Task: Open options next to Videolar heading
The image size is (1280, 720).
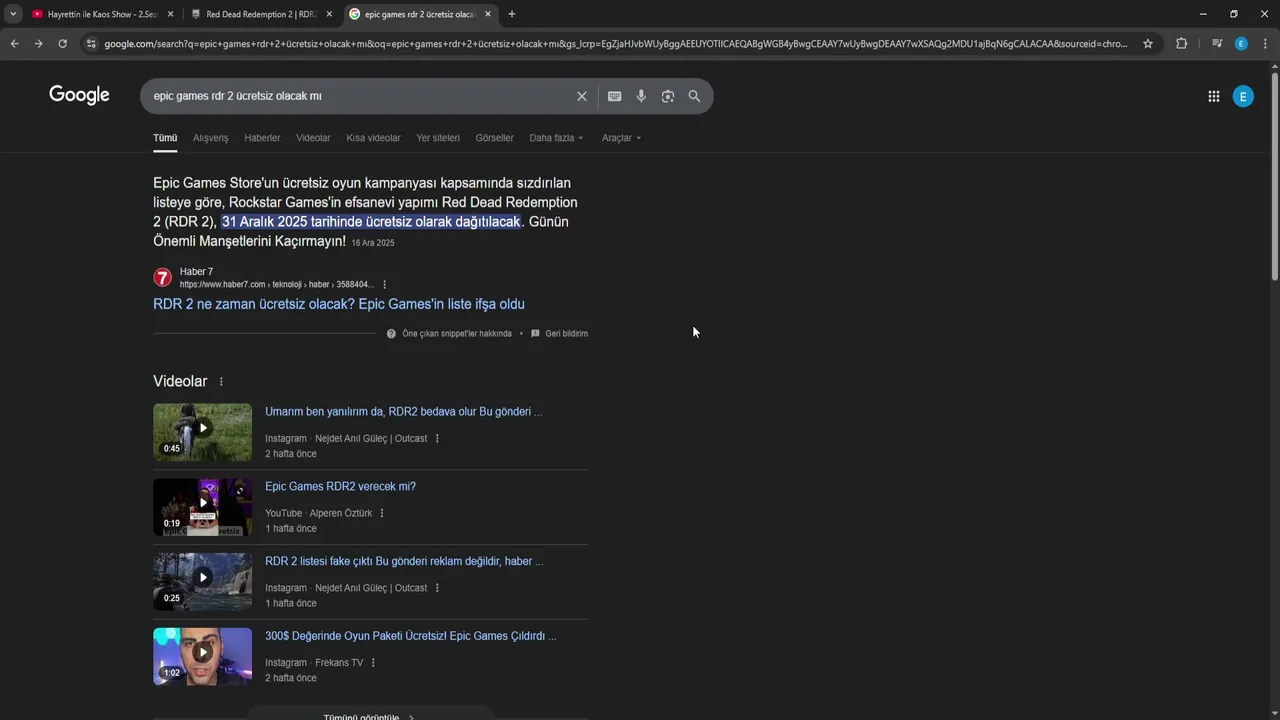Action: pos(221,382)
